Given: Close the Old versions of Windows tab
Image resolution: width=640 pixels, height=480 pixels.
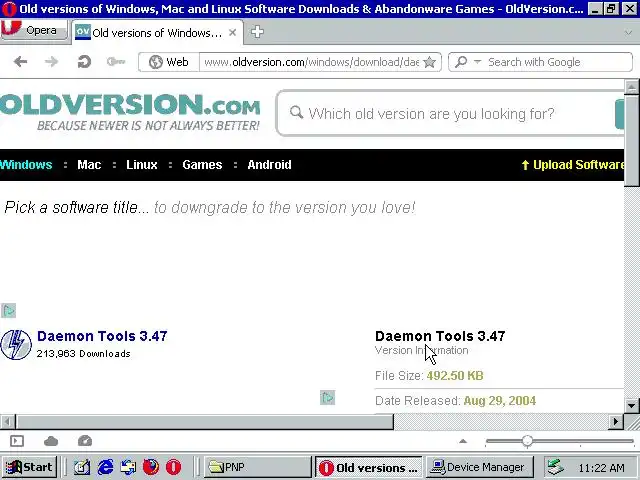Looking at the screenshot, I should click(233, 32).
